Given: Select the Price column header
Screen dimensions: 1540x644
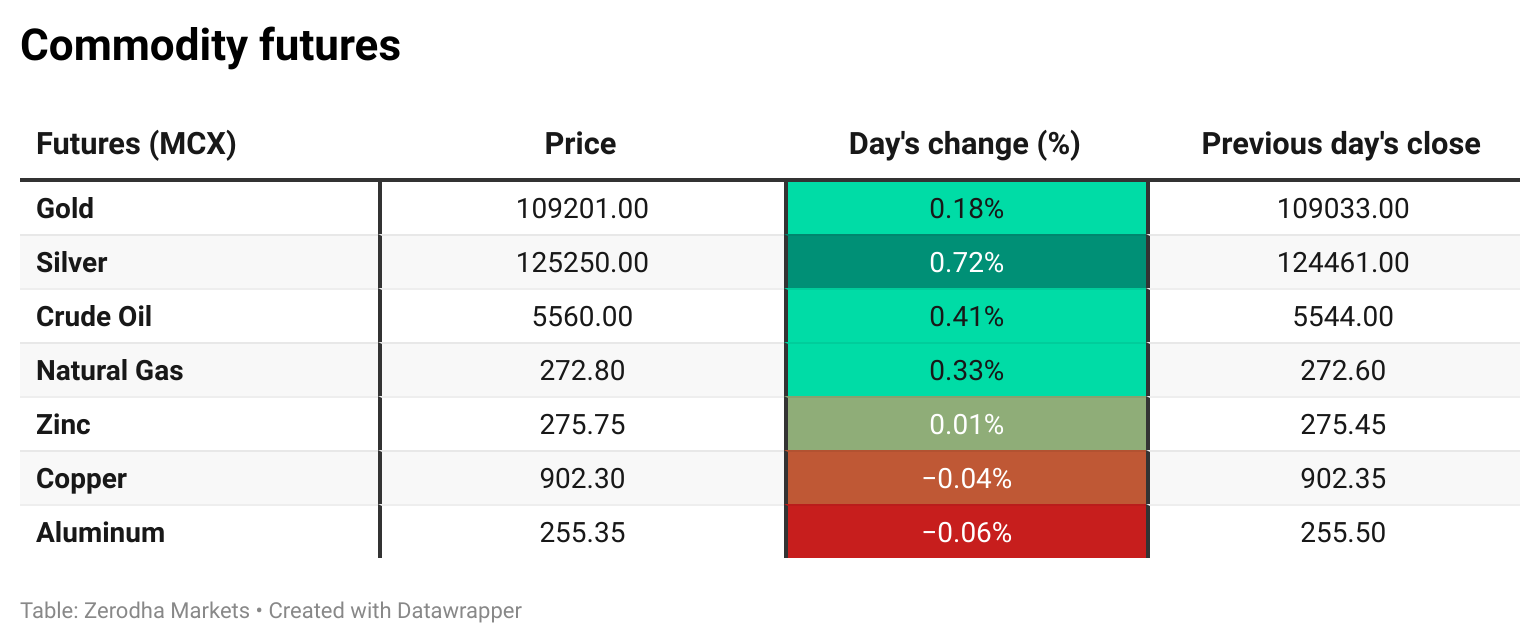Looking at the screenshot, I should coord(580,144).
